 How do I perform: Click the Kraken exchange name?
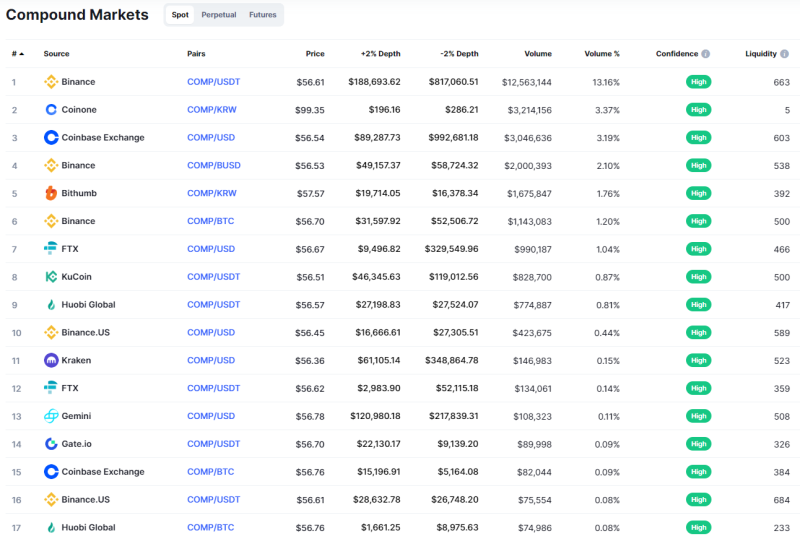click(x=77, y=360)
